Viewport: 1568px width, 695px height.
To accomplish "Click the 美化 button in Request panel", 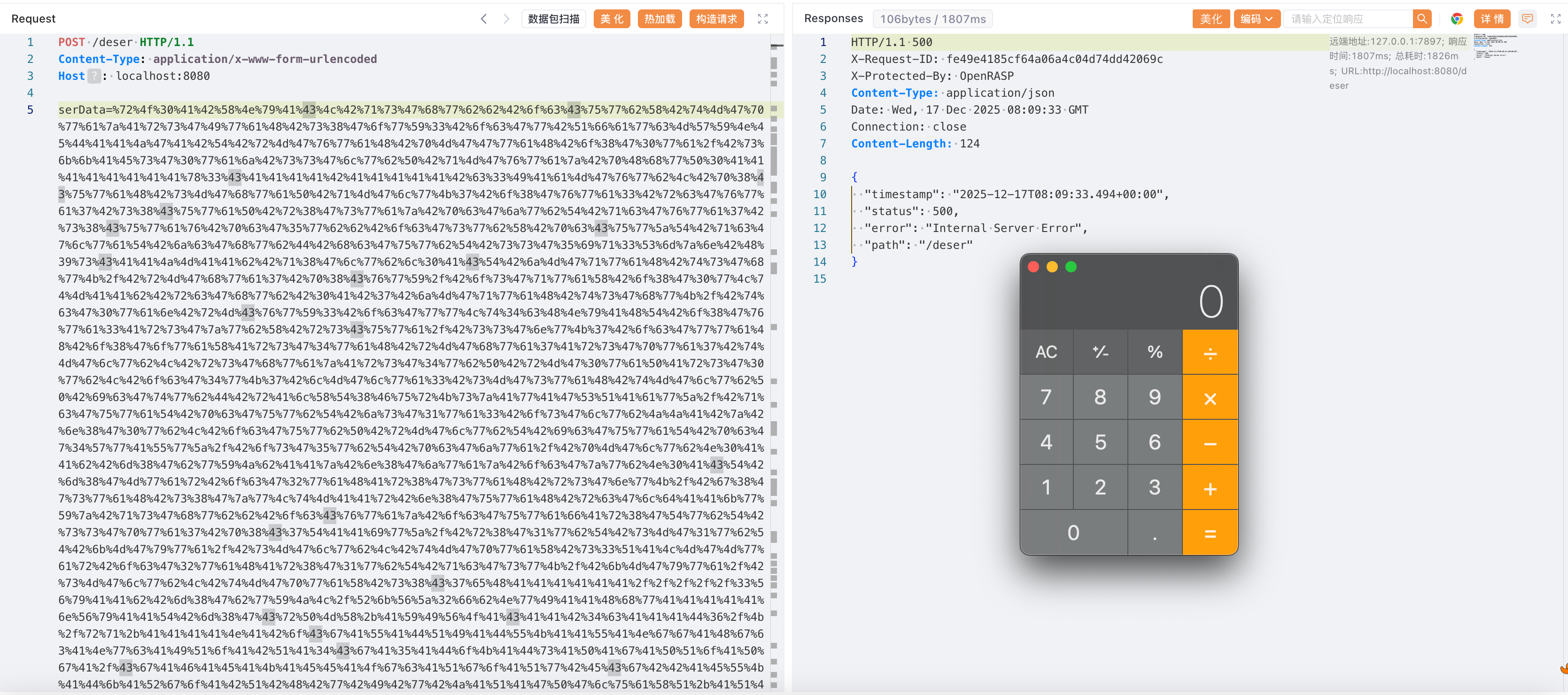I will tap(611, 19).
